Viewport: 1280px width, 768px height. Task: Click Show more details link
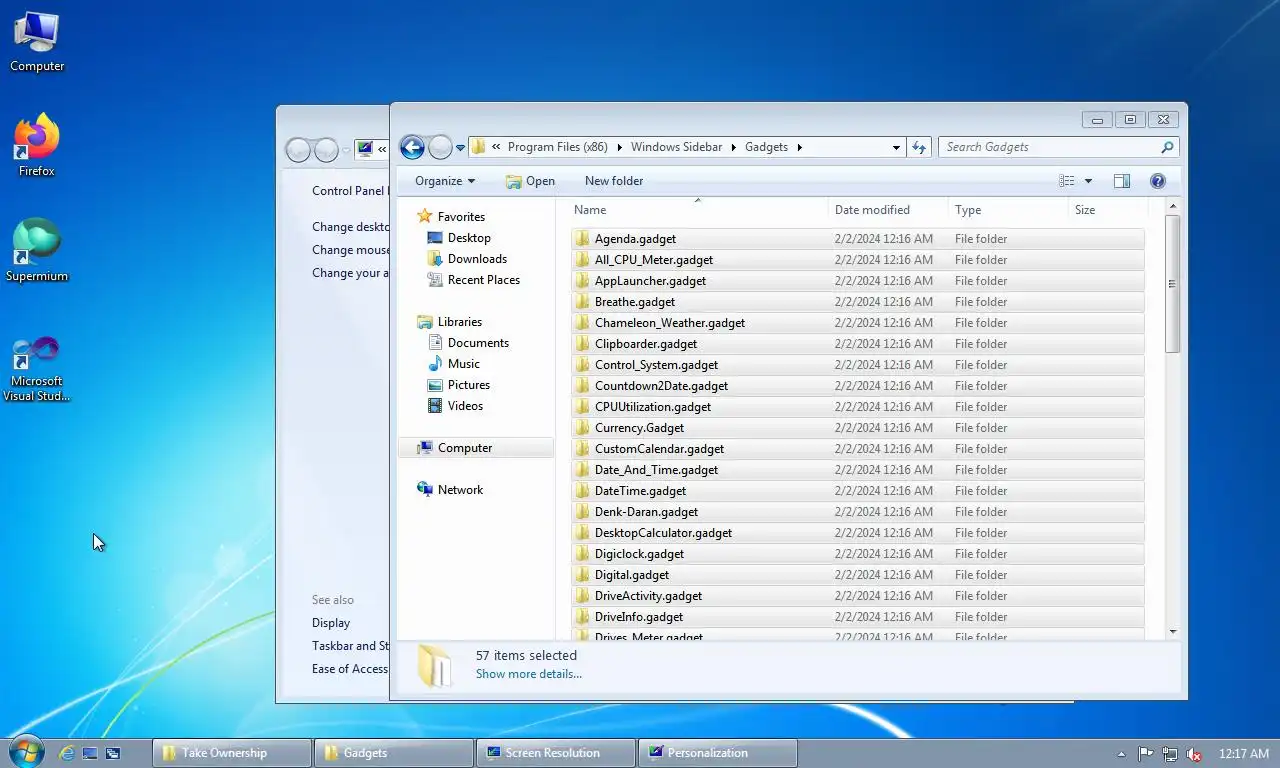(528, 674)
